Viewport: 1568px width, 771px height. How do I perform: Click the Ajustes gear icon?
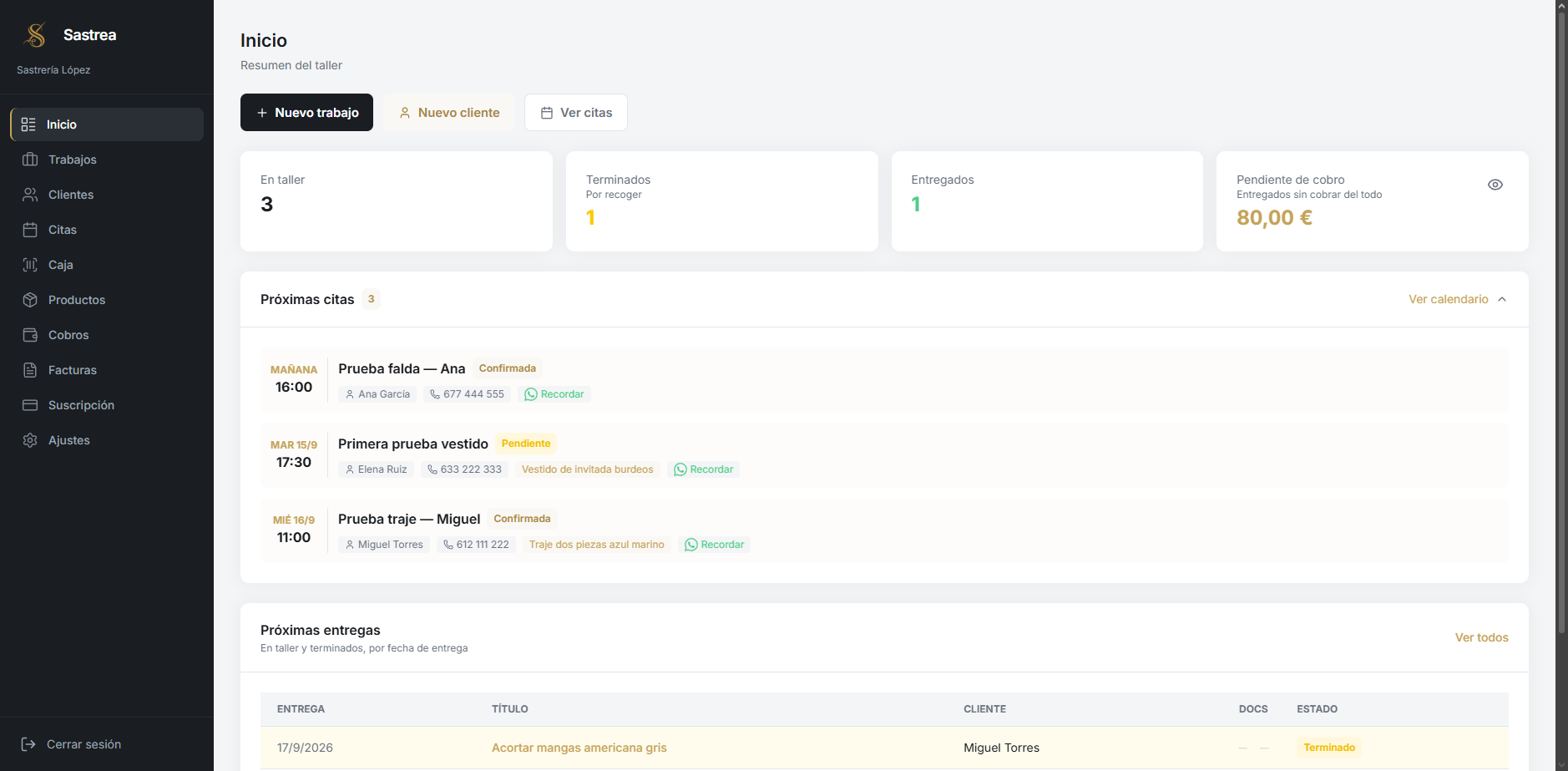(x=30, y=440)
